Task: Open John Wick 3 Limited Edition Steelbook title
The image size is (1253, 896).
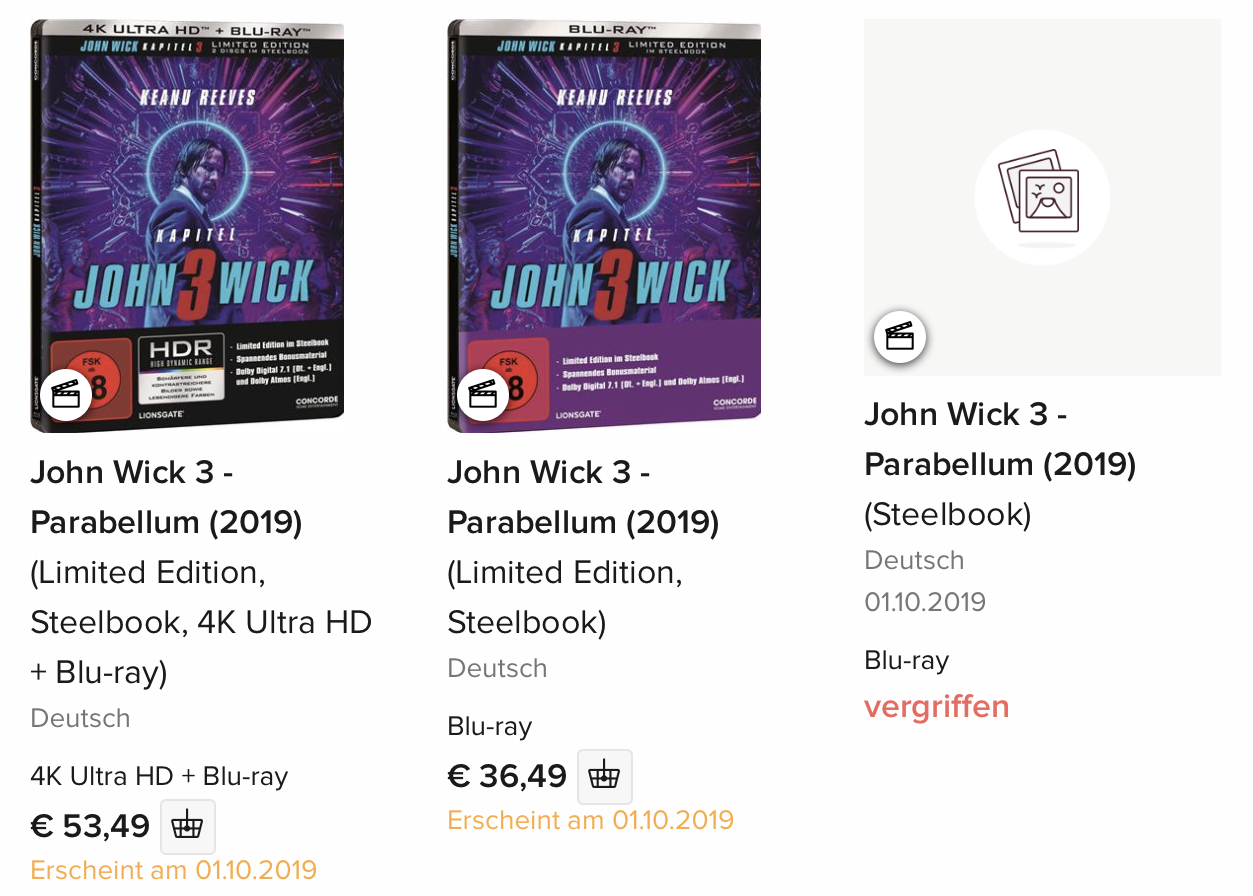Action: click(x=583, y=547)
